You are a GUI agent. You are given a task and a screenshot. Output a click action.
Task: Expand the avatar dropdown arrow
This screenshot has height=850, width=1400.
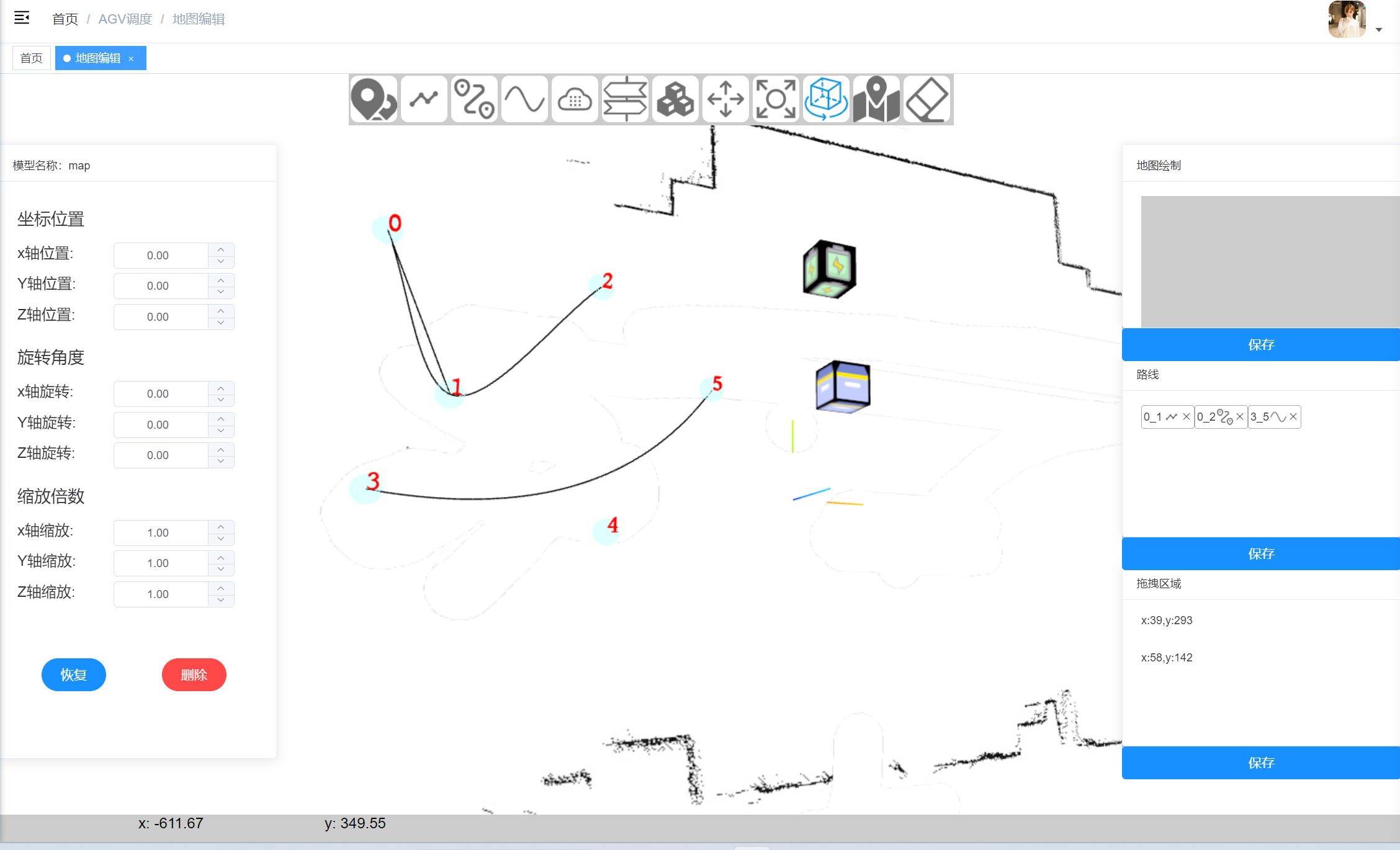(x=1379, y=30)
